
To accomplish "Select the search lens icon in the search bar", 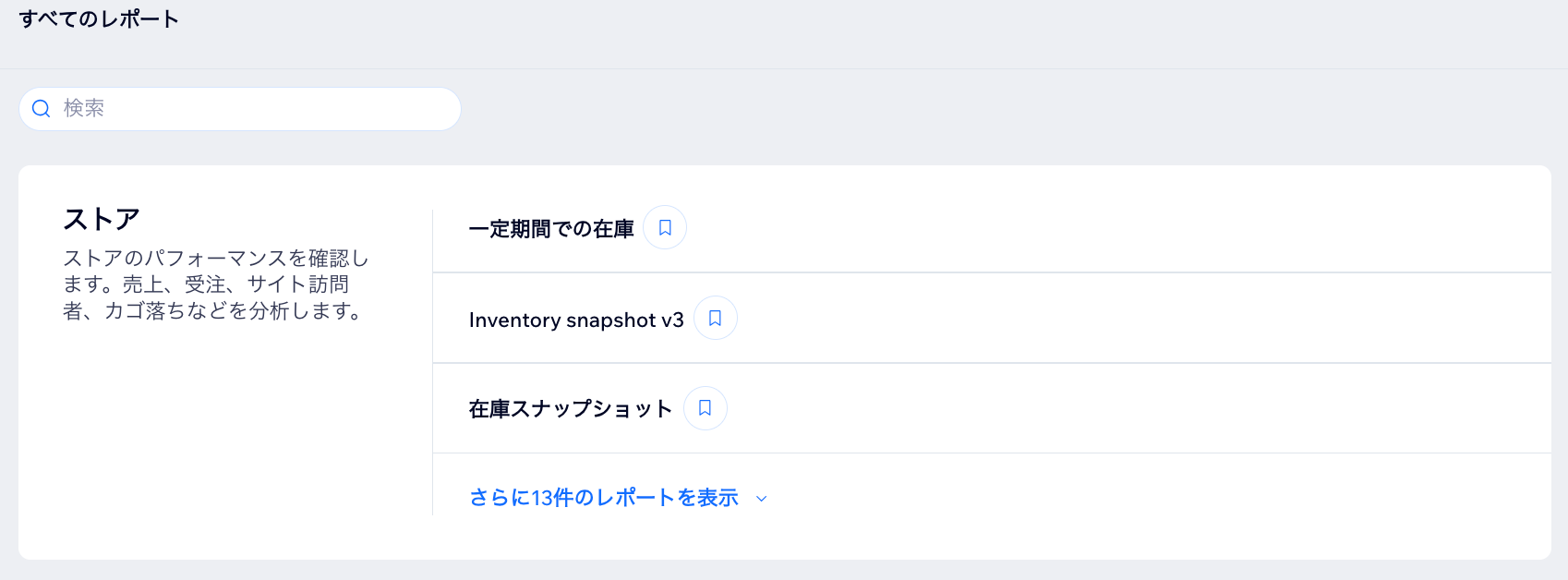I will coord(41,108).
